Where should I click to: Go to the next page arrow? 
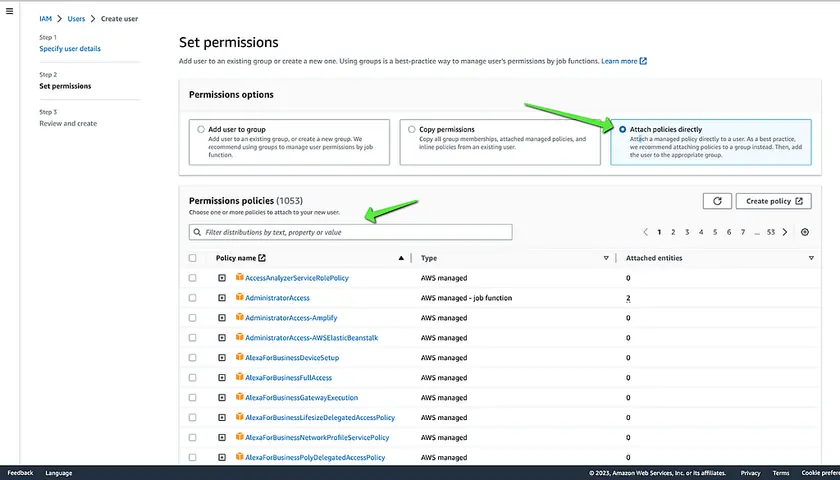point(785,232)
